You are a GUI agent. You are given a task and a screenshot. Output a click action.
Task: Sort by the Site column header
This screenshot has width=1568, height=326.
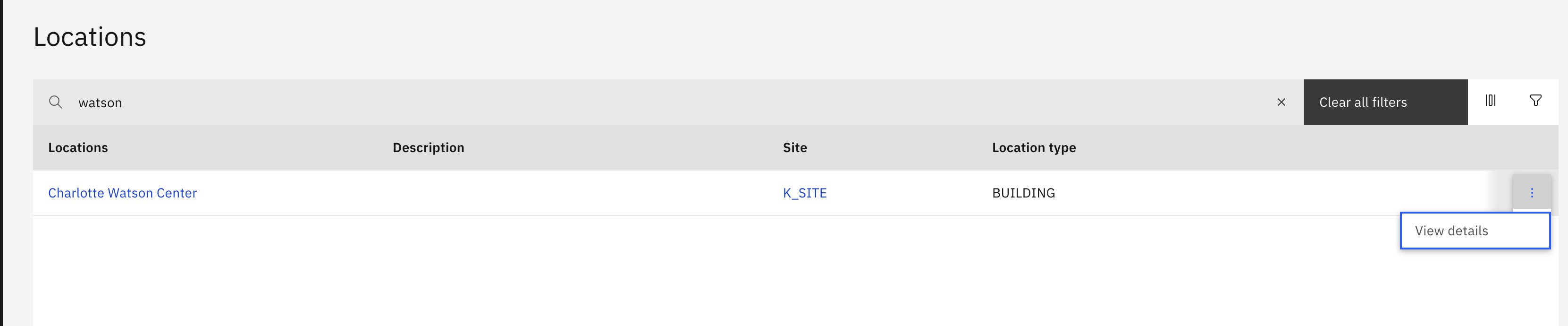coord(795,147)
